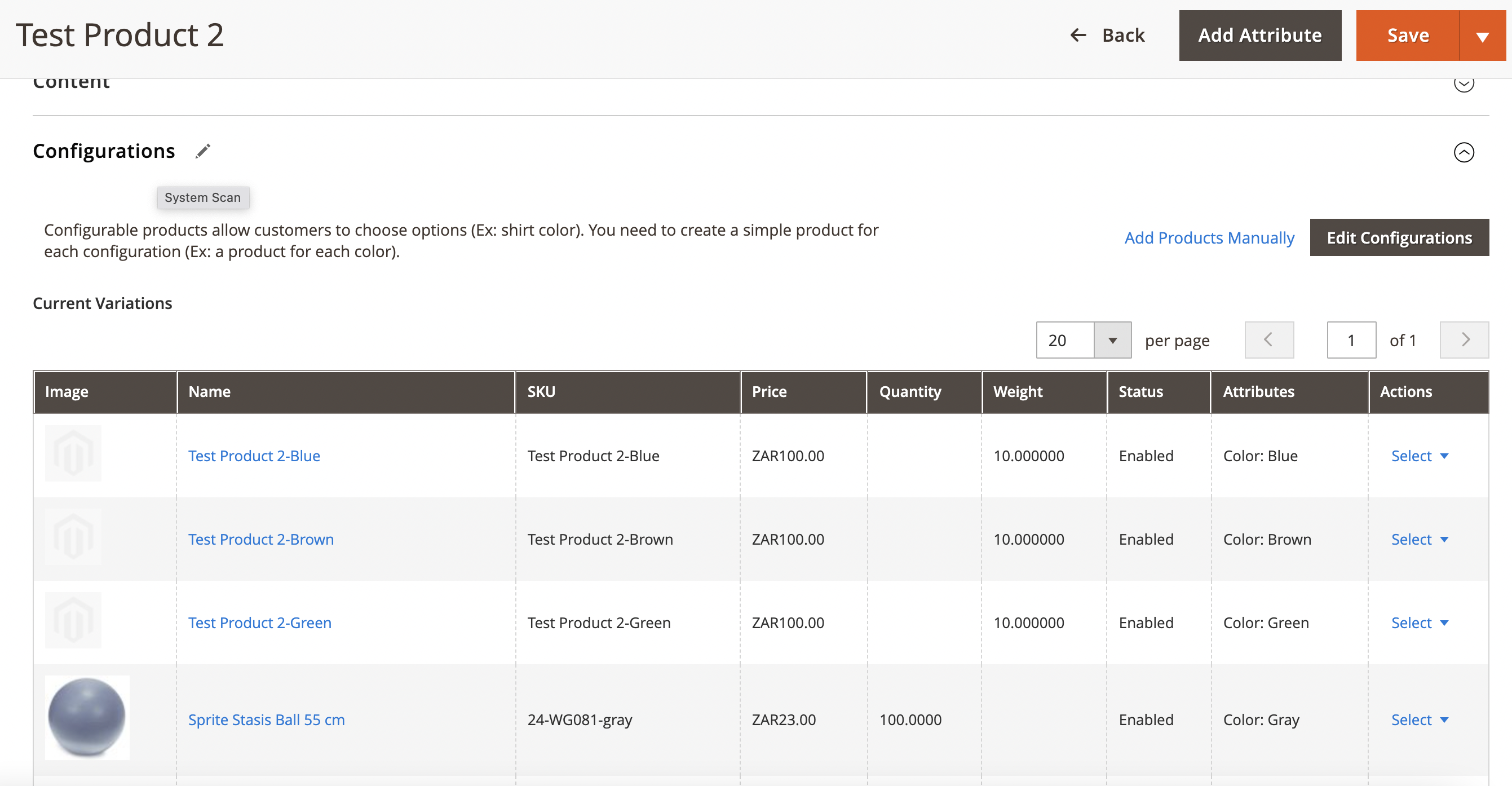This screenshot has height=786, width=1512.
Task: Click the placeholder image for Test Product 2-Brown
Action: 73,536
